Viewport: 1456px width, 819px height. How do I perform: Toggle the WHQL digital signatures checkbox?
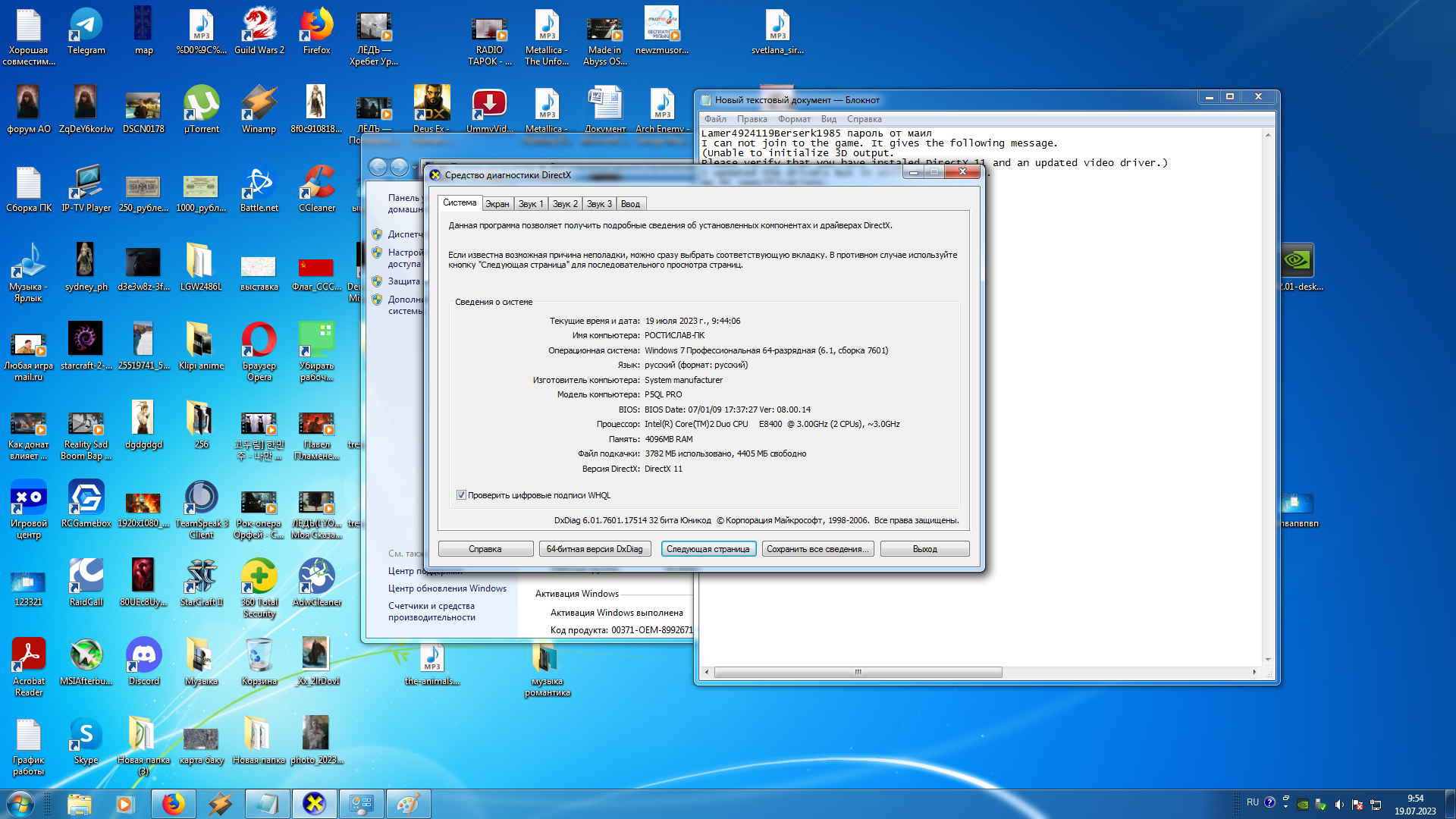(x=461, y=495)
